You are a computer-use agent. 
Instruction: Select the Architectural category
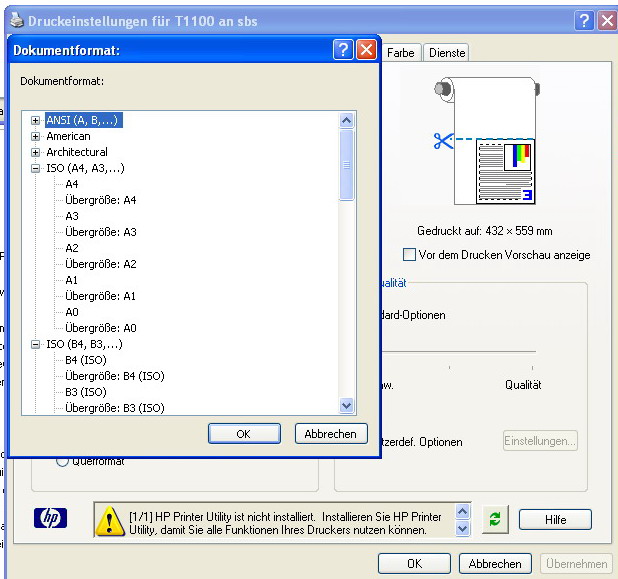pyautogui.click(x=77, y=152)
